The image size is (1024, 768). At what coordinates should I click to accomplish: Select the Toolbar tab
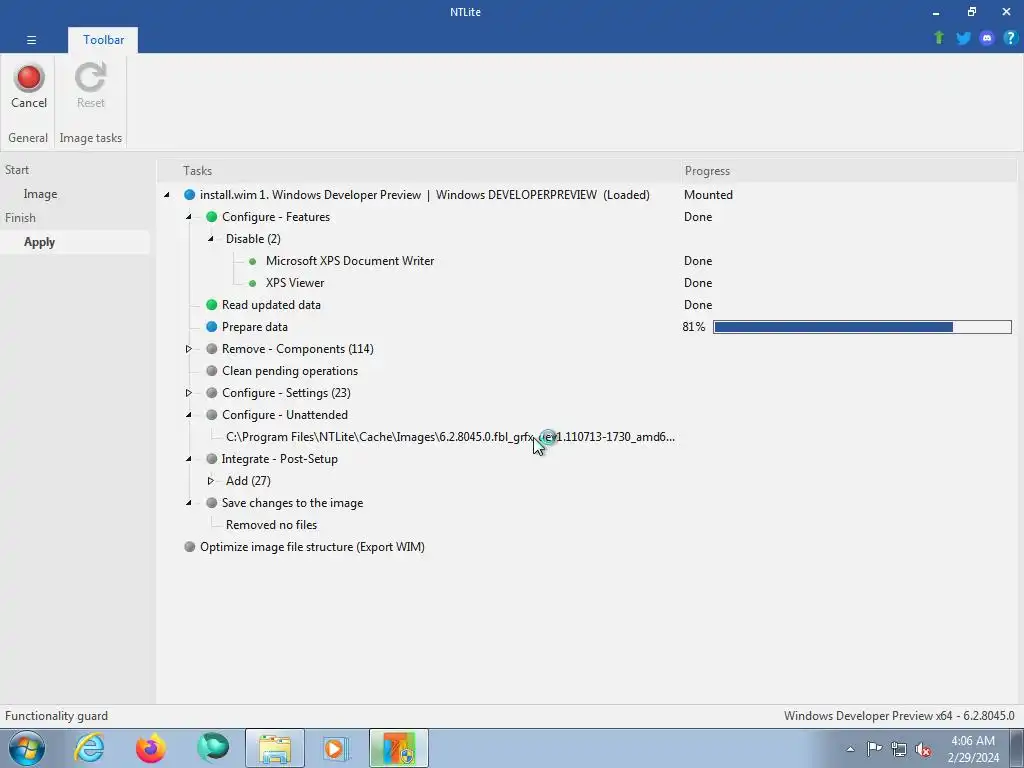pyautogui.click(x=103, y=40)
